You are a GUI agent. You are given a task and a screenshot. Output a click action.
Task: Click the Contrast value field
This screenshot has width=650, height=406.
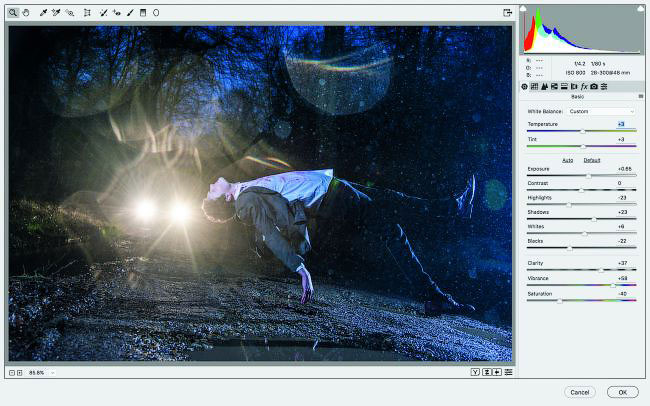[x=625, y=183]
